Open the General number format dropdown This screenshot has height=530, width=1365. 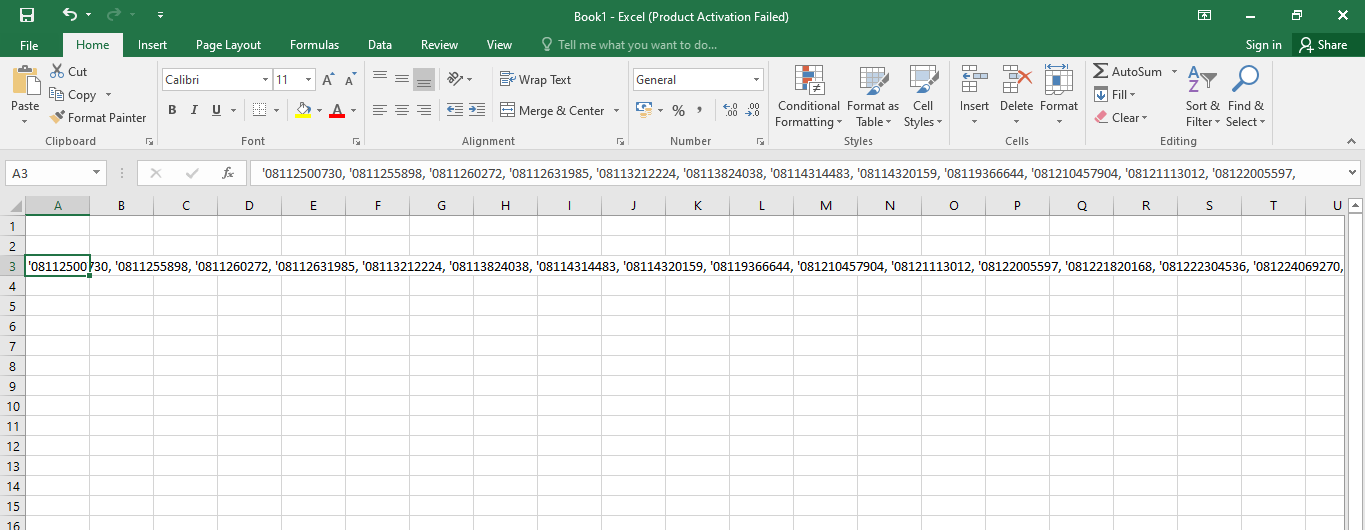point(756,80)
